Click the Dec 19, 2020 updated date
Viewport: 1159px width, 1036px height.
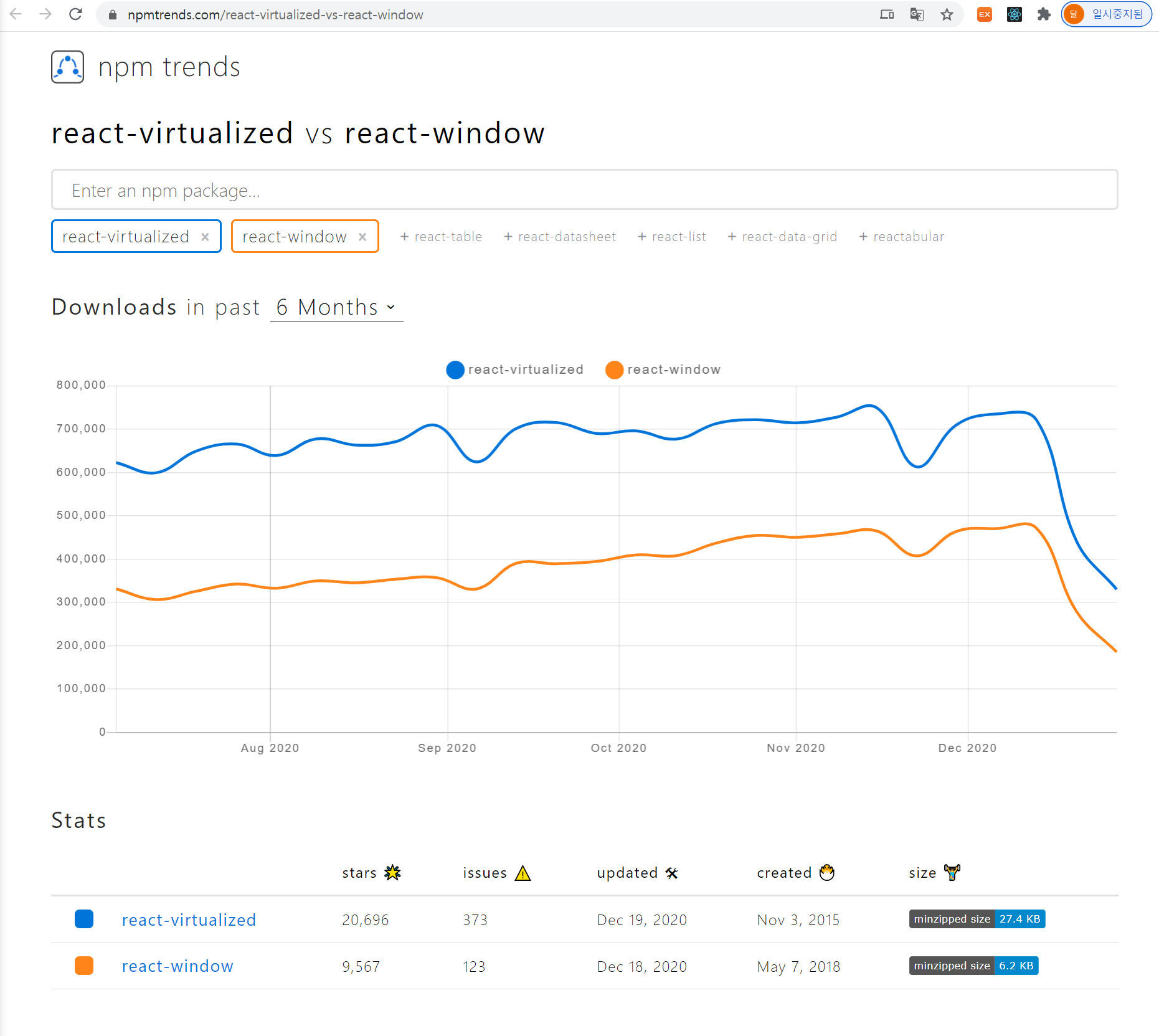click(642, 920)
